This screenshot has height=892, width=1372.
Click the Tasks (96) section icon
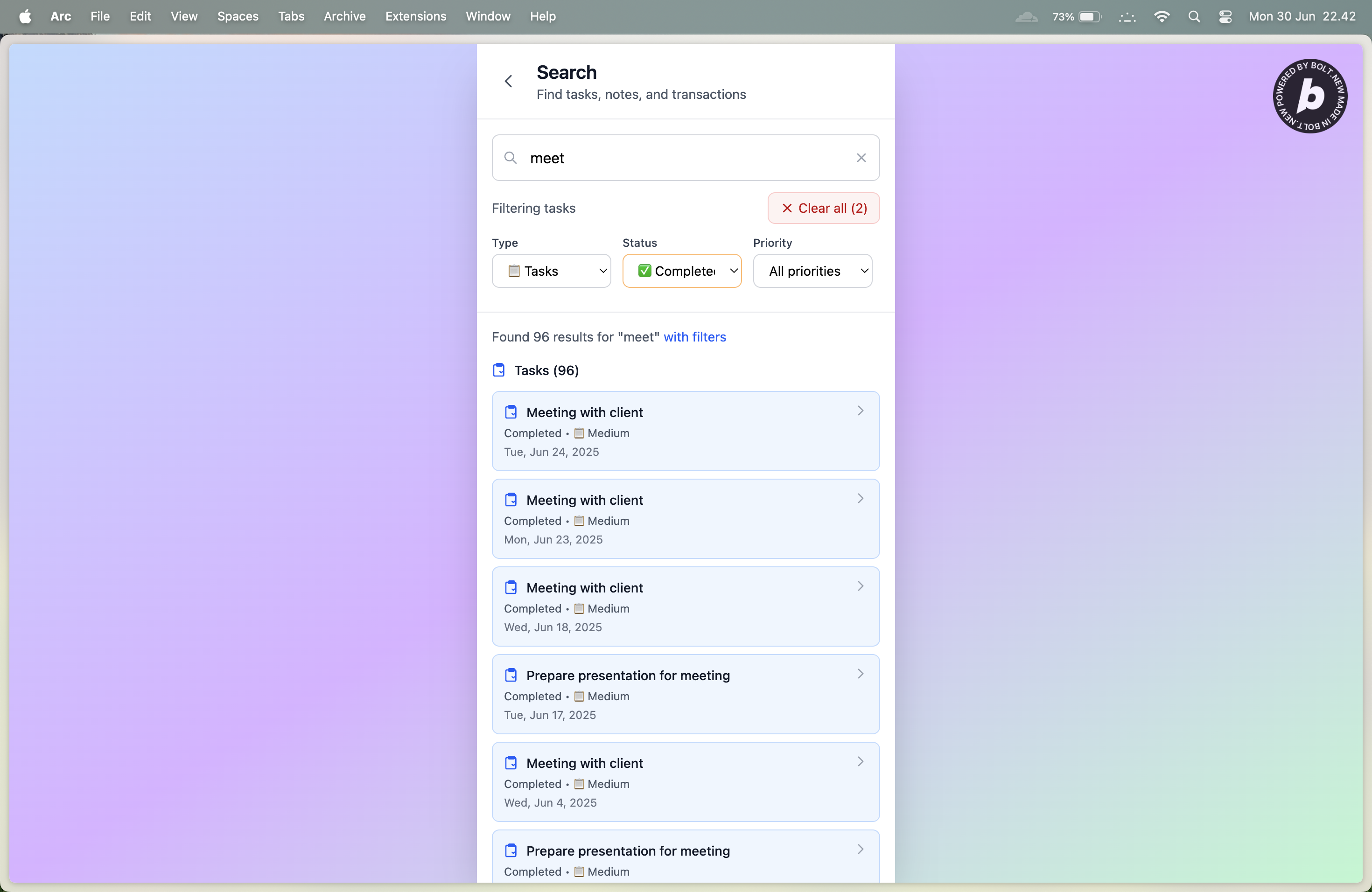[x=499, y=370]
